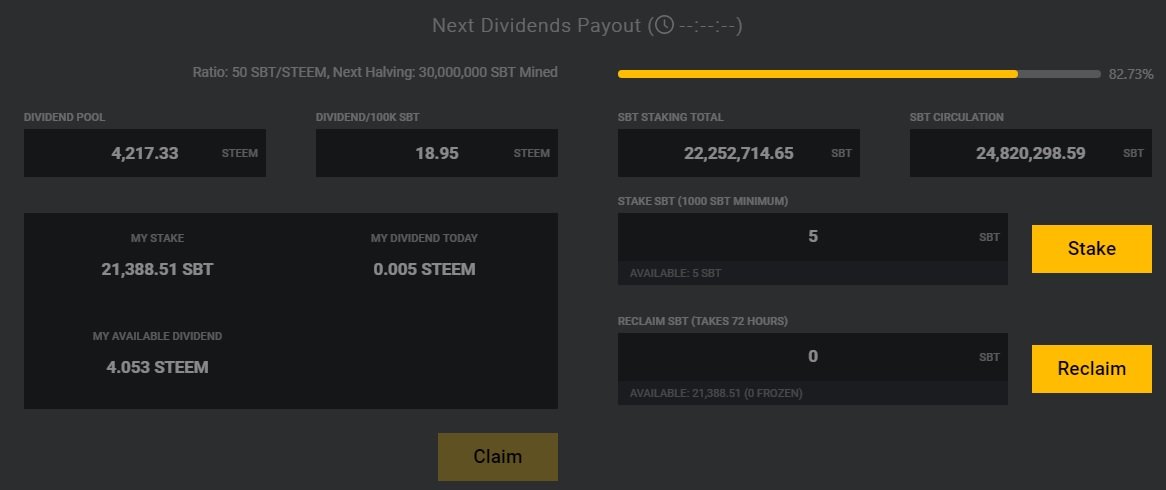Click 'STAKE SBT (1000 SBT MINIMUM)' label
Viewport: 1166px width, 490px height.
click(703, 202)
